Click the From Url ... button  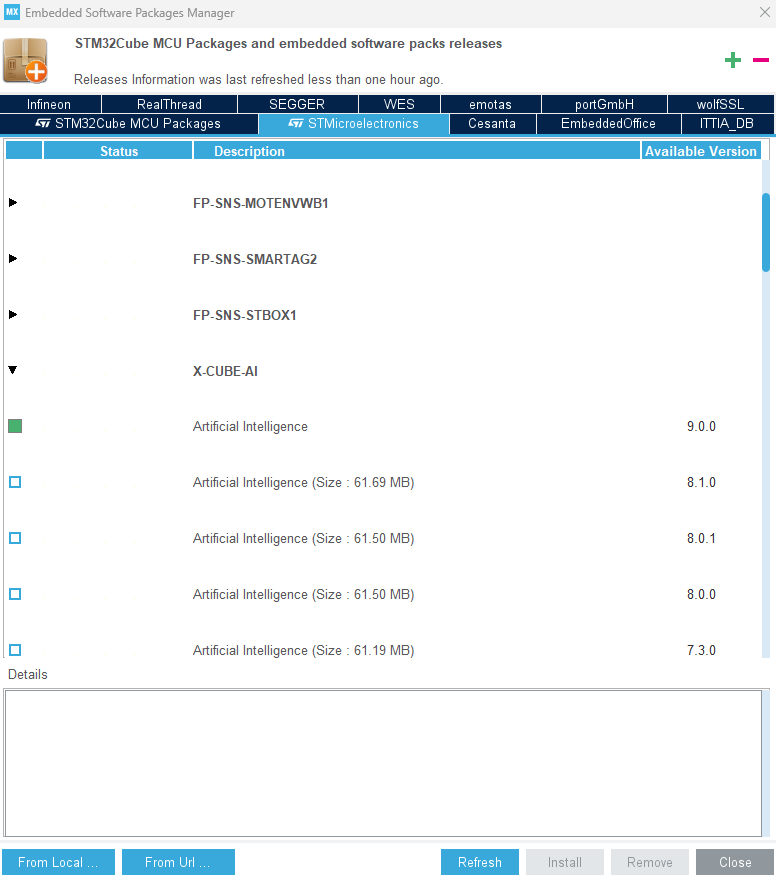pos(178,862)
